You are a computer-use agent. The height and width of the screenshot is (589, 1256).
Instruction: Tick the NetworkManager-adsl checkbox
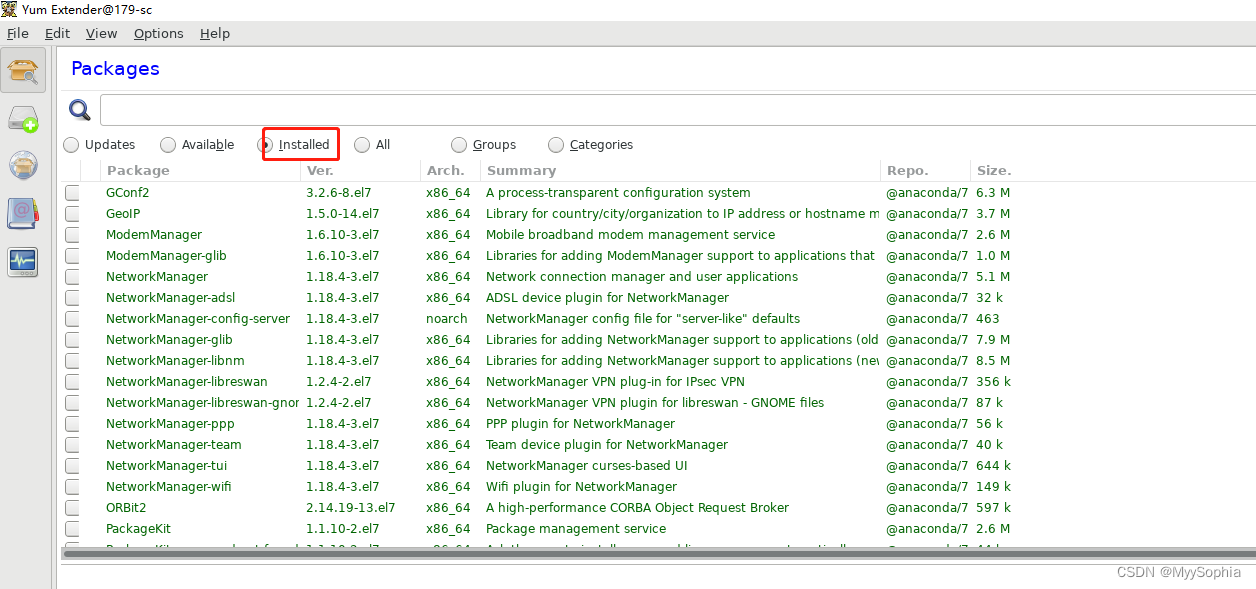point(72,298)
